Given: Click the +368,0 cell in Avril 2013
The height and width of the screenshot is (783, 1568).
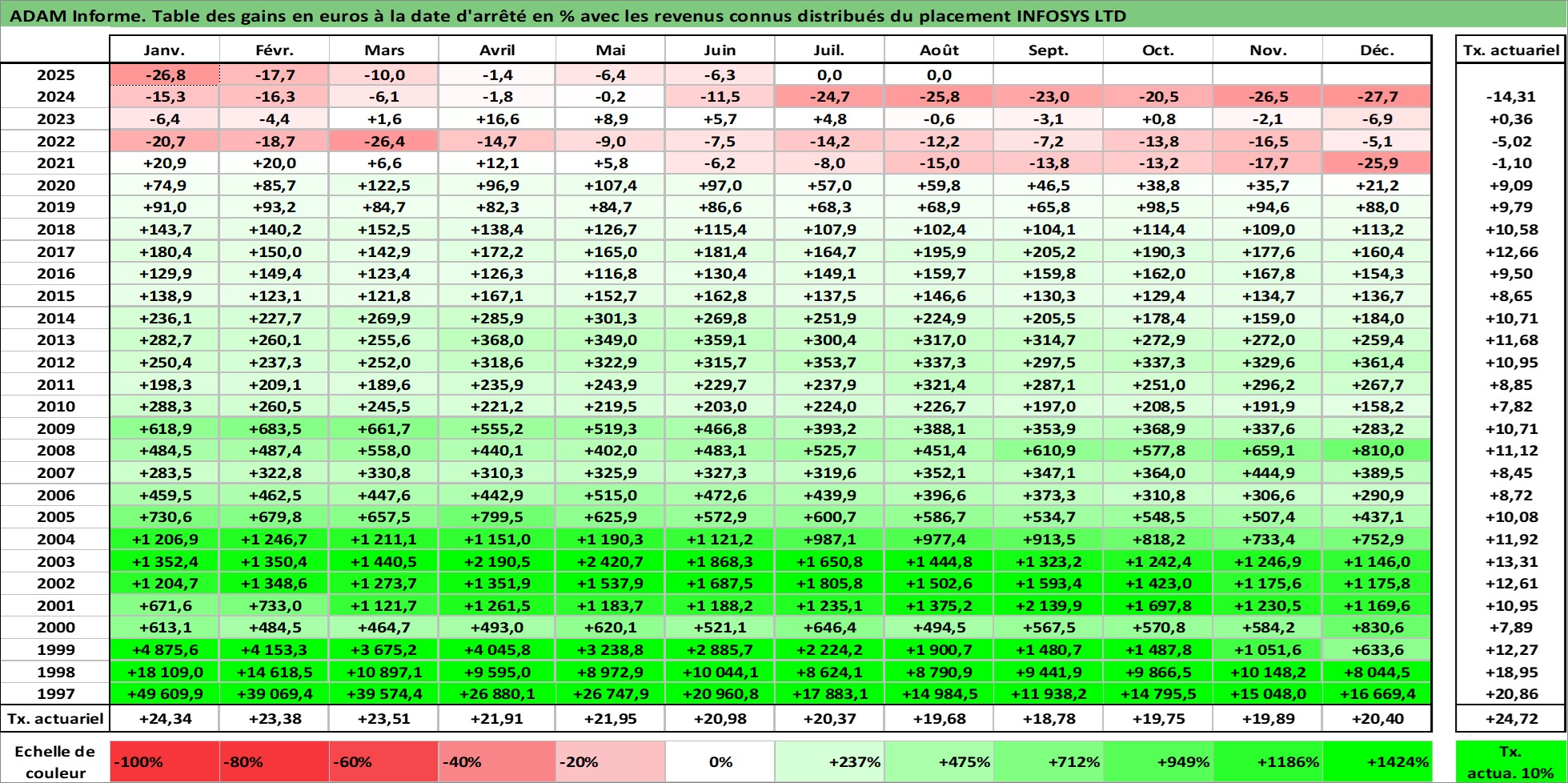Looking at the screenshot, I should (x=497, y=339).
